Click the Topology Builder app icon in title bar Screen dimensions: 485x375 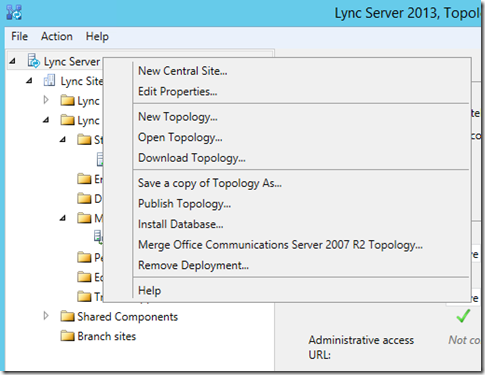click(14, 13)
